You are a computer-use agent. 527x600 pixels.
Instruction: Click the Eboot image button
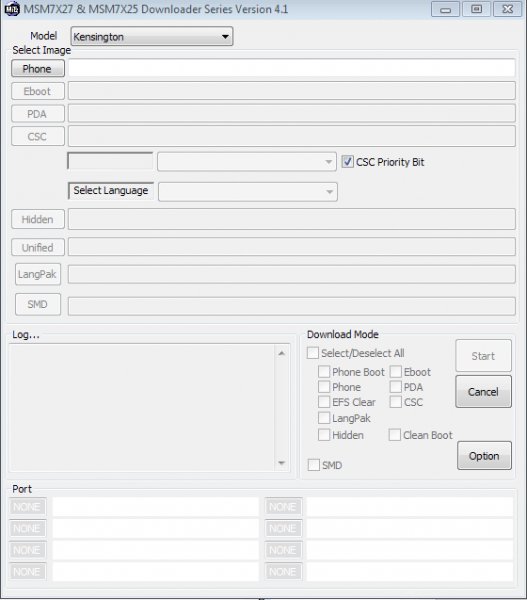(38, 91)
